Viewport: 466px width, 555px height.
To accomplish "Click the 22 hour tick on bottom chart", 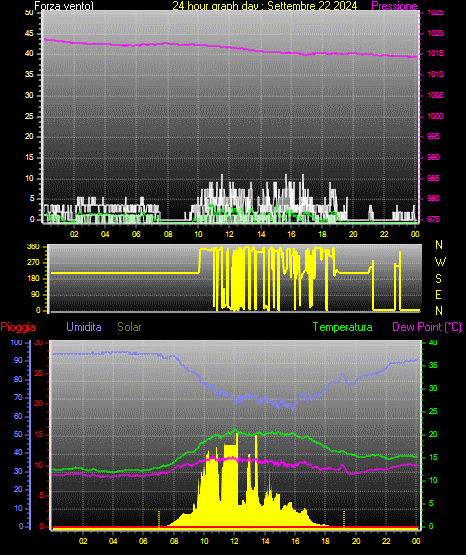I will coord(386,541).
